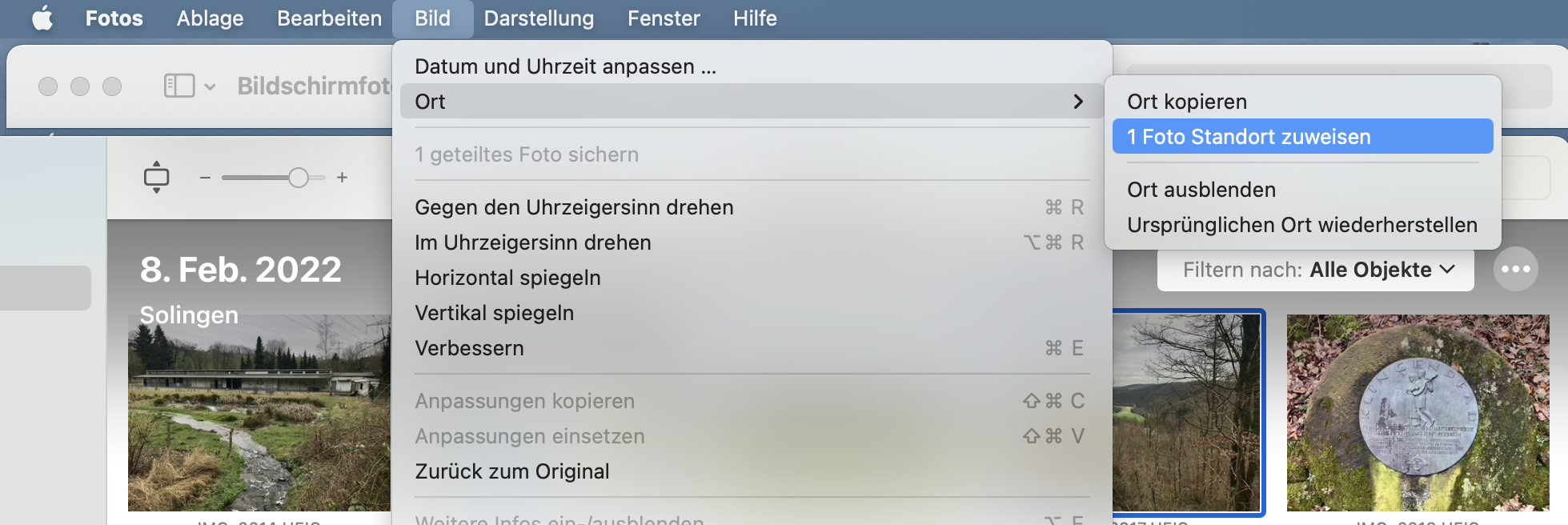
Task: Choose Gegen den Uhrzeigersinn drehen
Action: tap(574, 207)
